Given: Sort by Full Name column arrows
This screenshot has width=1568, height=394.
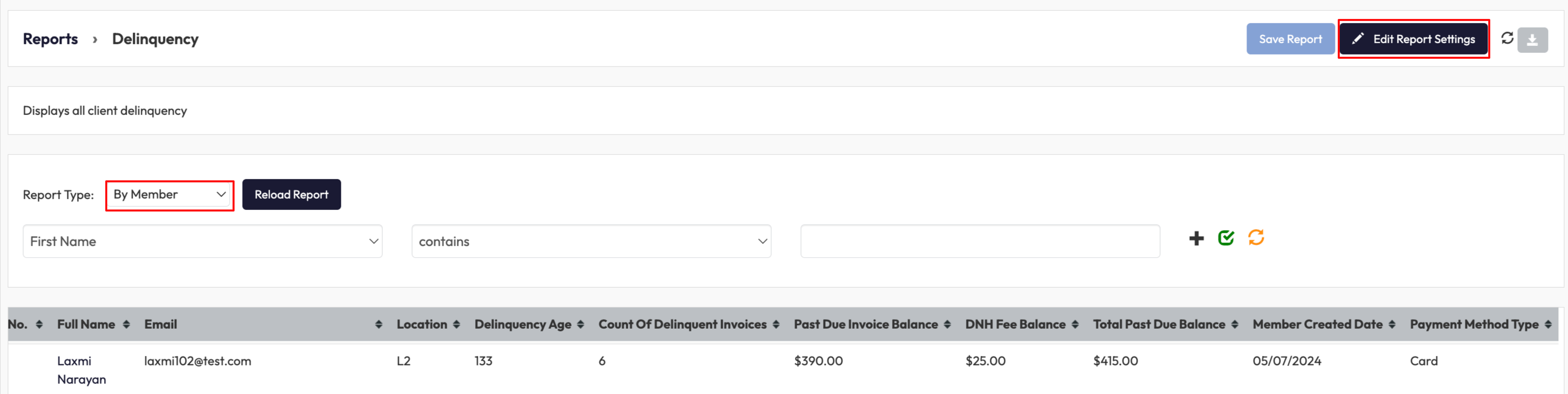Looking at the screenshot, I should pos(126,324).
